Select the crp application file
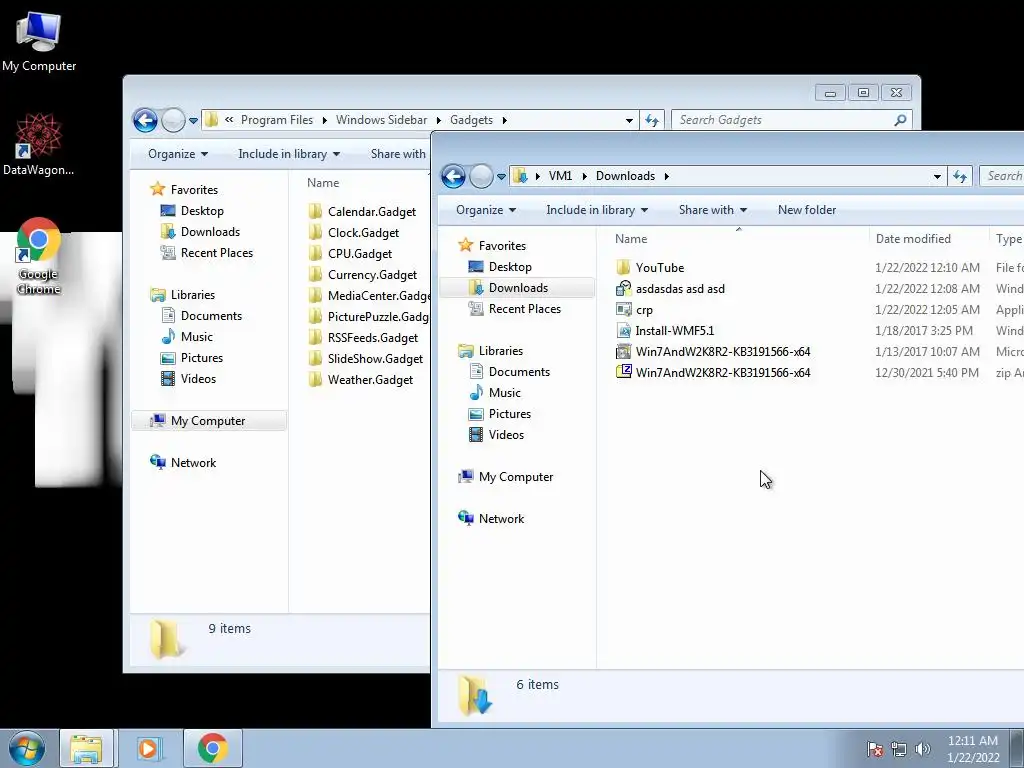 (644, 310)
